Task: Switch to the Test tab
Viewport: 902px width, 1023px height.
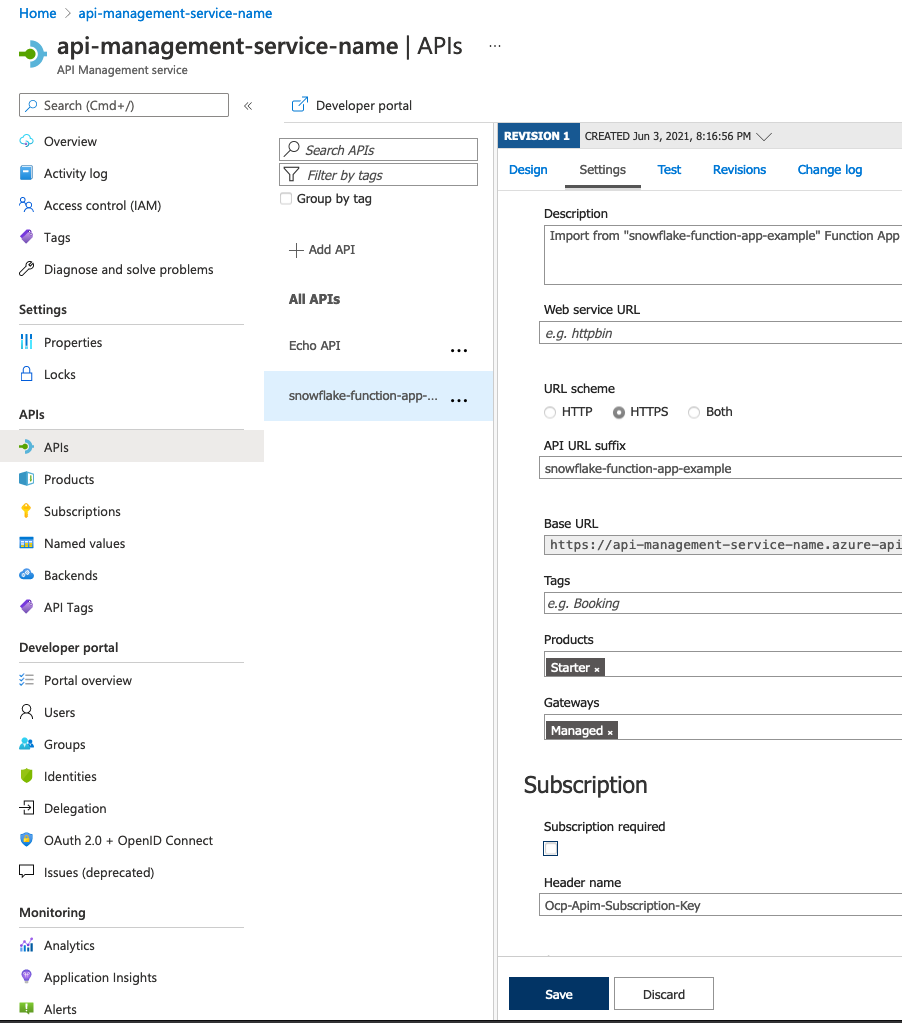Action: tap(669, 170)
